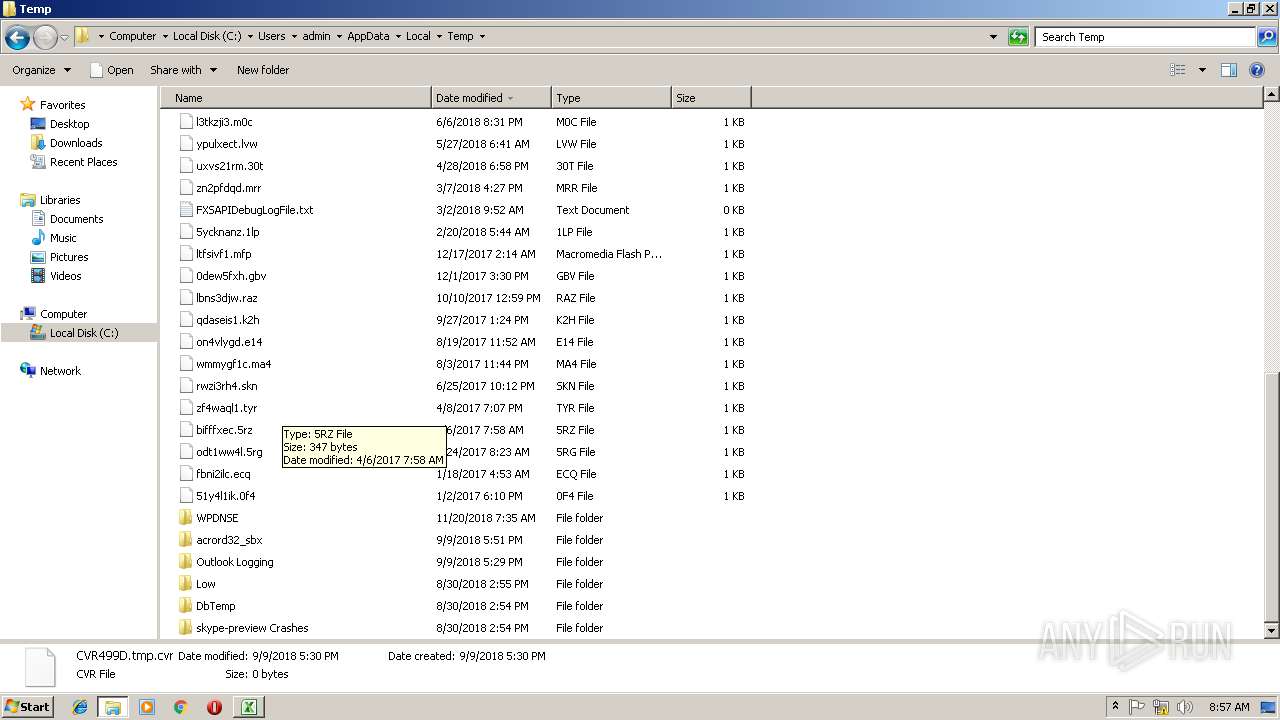Select the Pictures library
This screenshot has width=1280, height=720.
click(69, 257)
